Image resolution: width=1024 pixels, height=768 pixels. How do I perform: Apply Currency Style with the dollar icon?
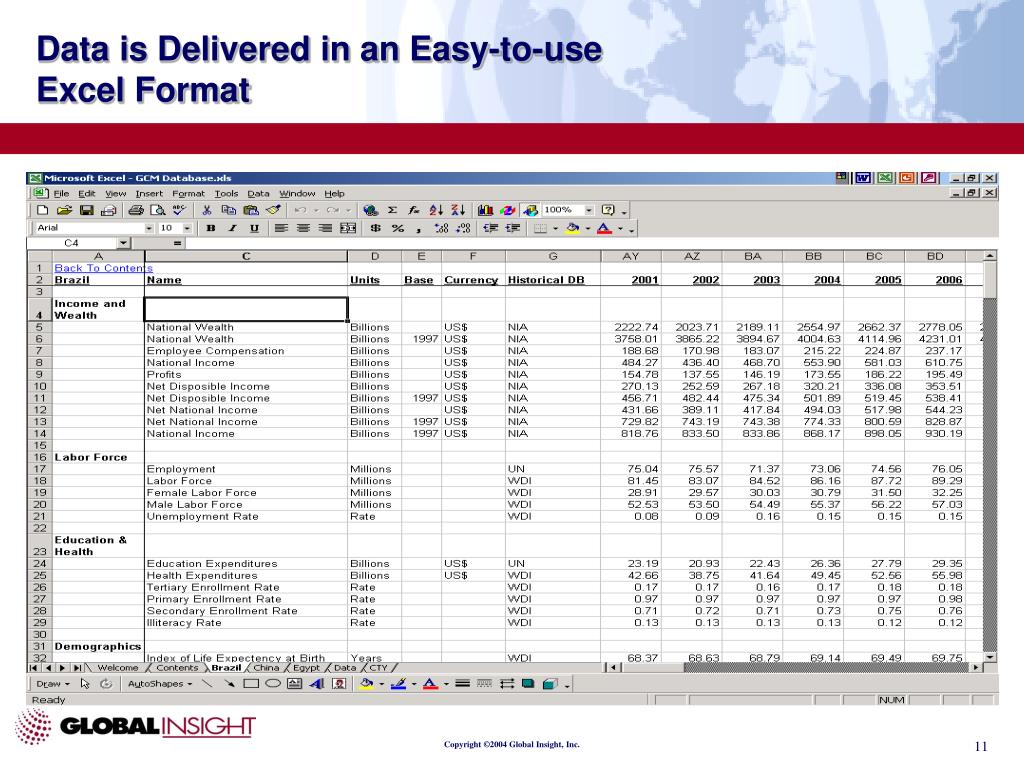click(376, 228)
